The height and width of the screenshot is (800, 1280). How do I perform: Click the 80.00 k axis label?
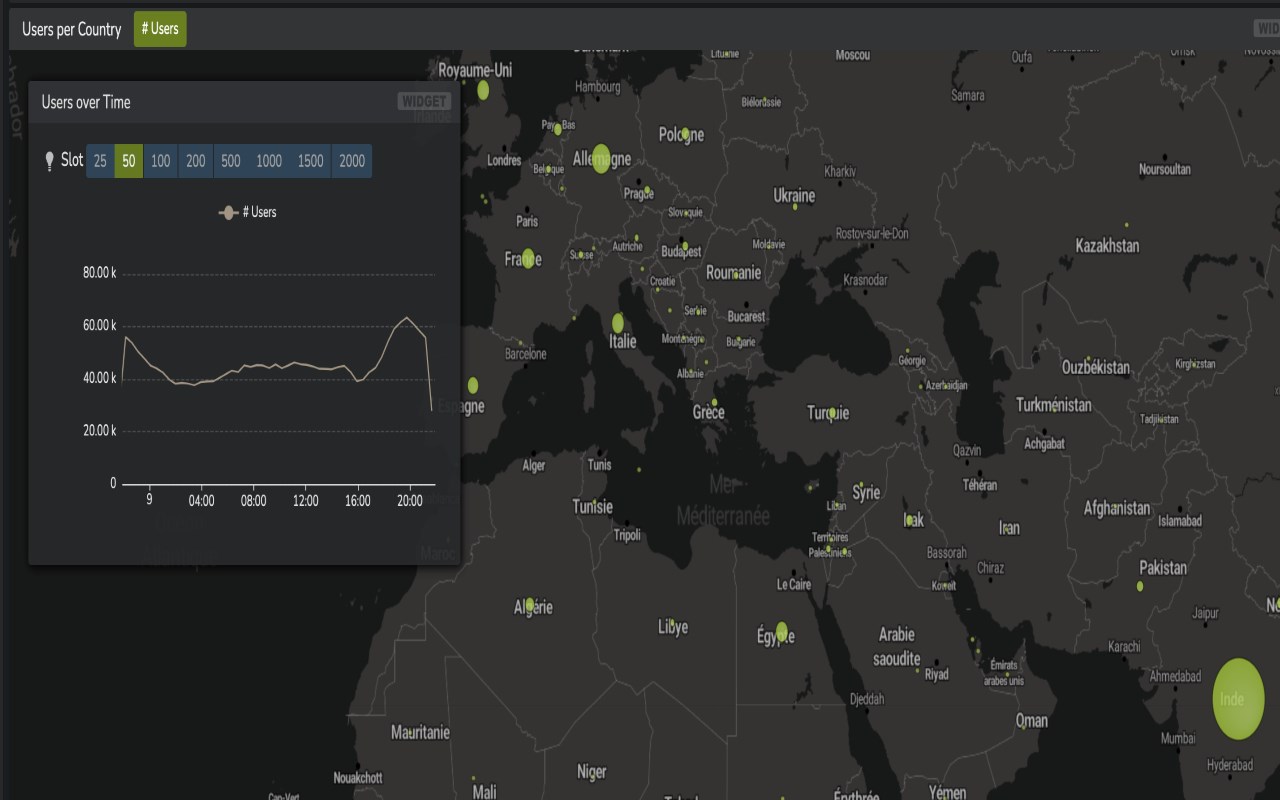coord(99,273)
